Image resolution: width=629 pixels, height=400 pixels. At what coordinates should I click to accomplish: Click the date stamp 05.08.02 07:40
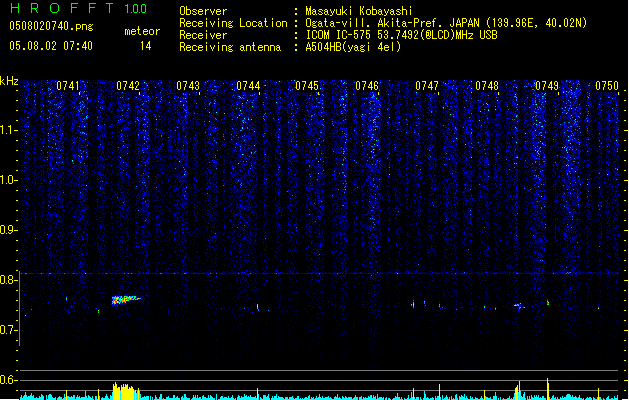point(51,46)
